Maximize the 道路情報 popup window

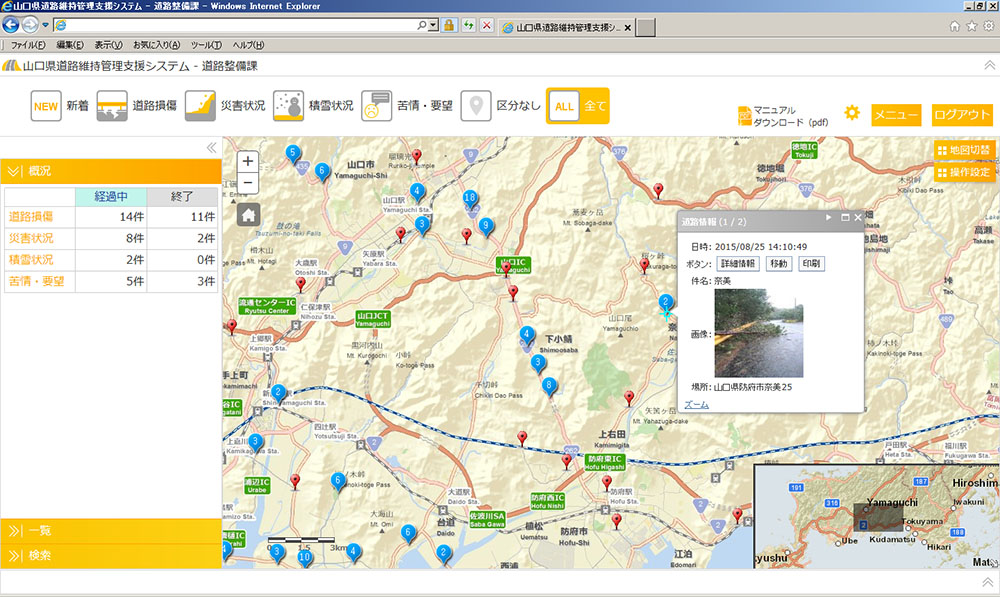[845, 217]
